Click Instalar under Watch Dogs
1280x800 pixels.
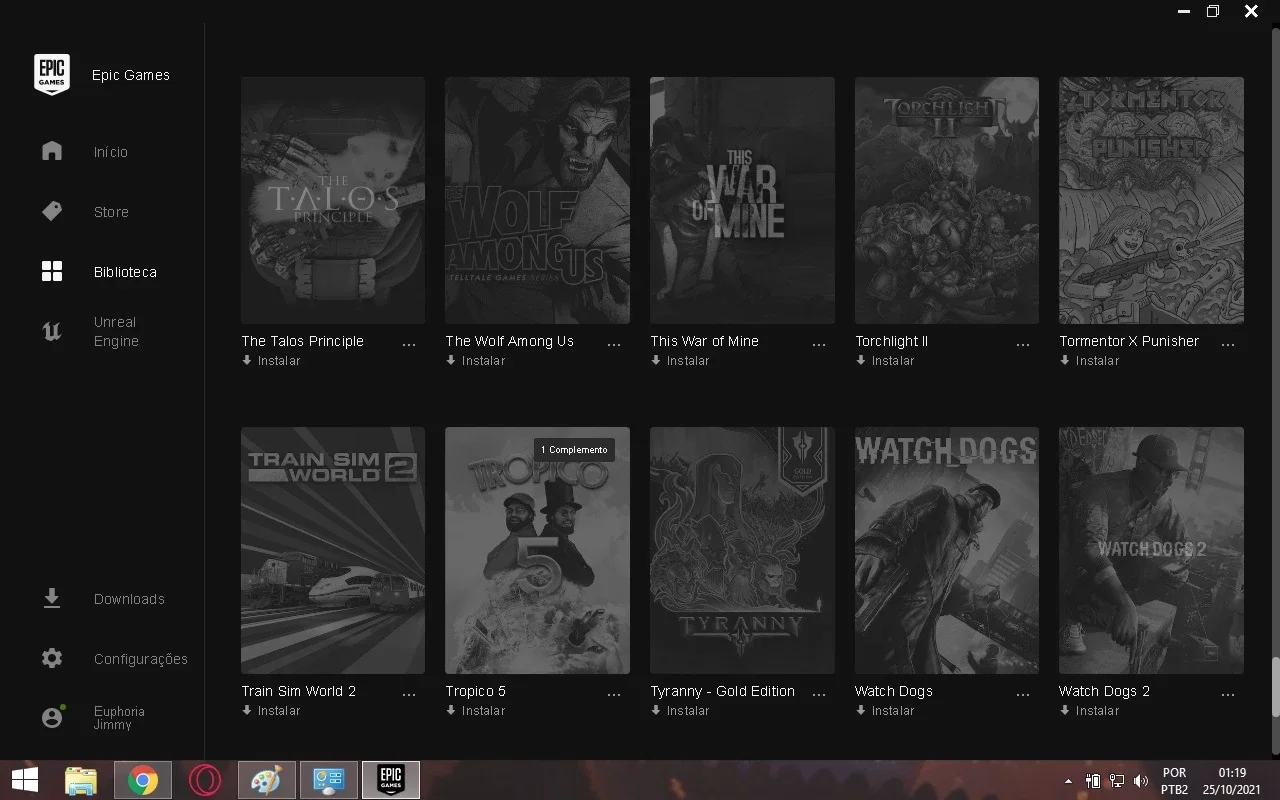coord(885,711)
